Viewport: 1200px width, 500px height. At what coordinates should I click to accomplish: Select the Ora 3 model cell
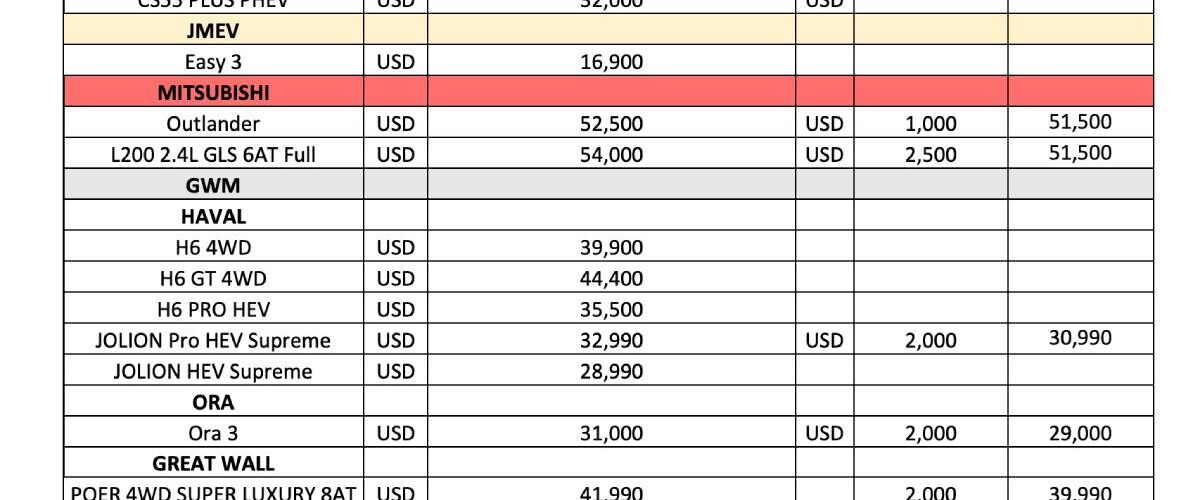coord(214,434)
